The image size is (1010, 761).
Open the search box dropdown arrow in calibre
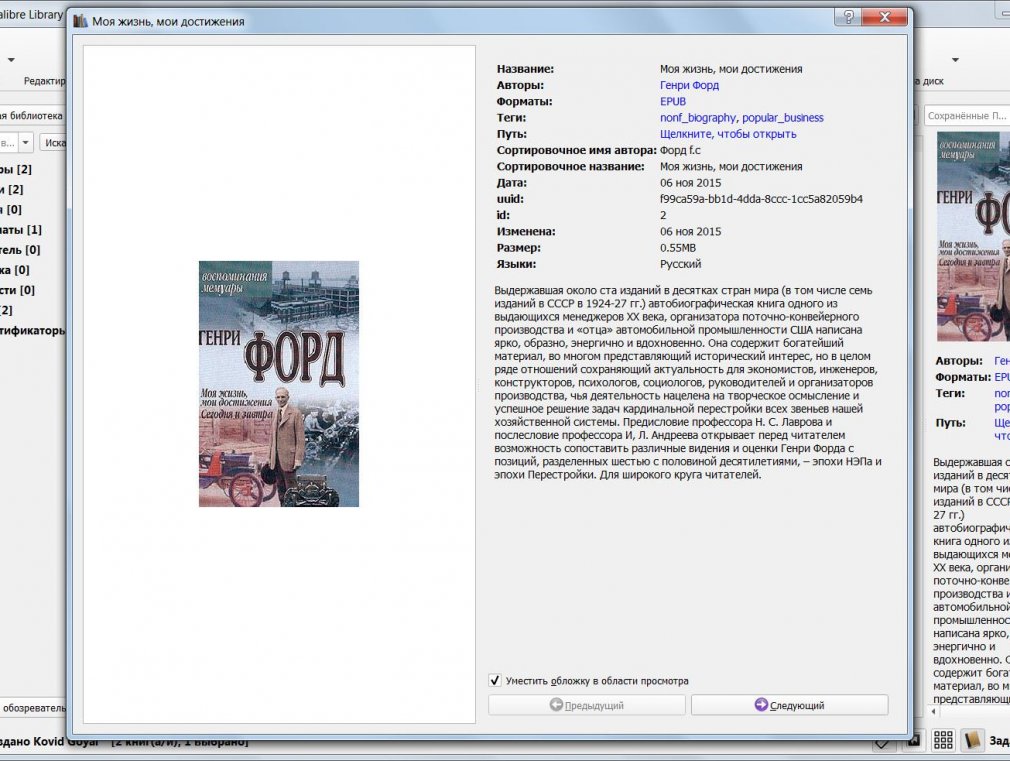point(25,142)
